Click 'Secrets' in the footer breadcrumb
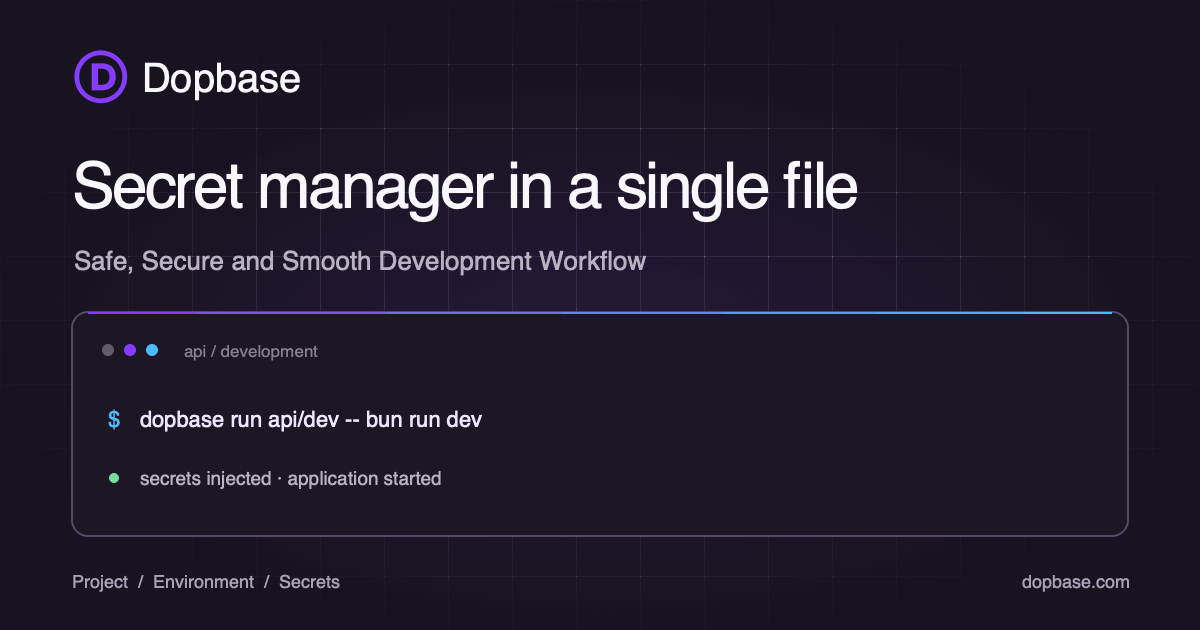 click(x=309, y=582)
